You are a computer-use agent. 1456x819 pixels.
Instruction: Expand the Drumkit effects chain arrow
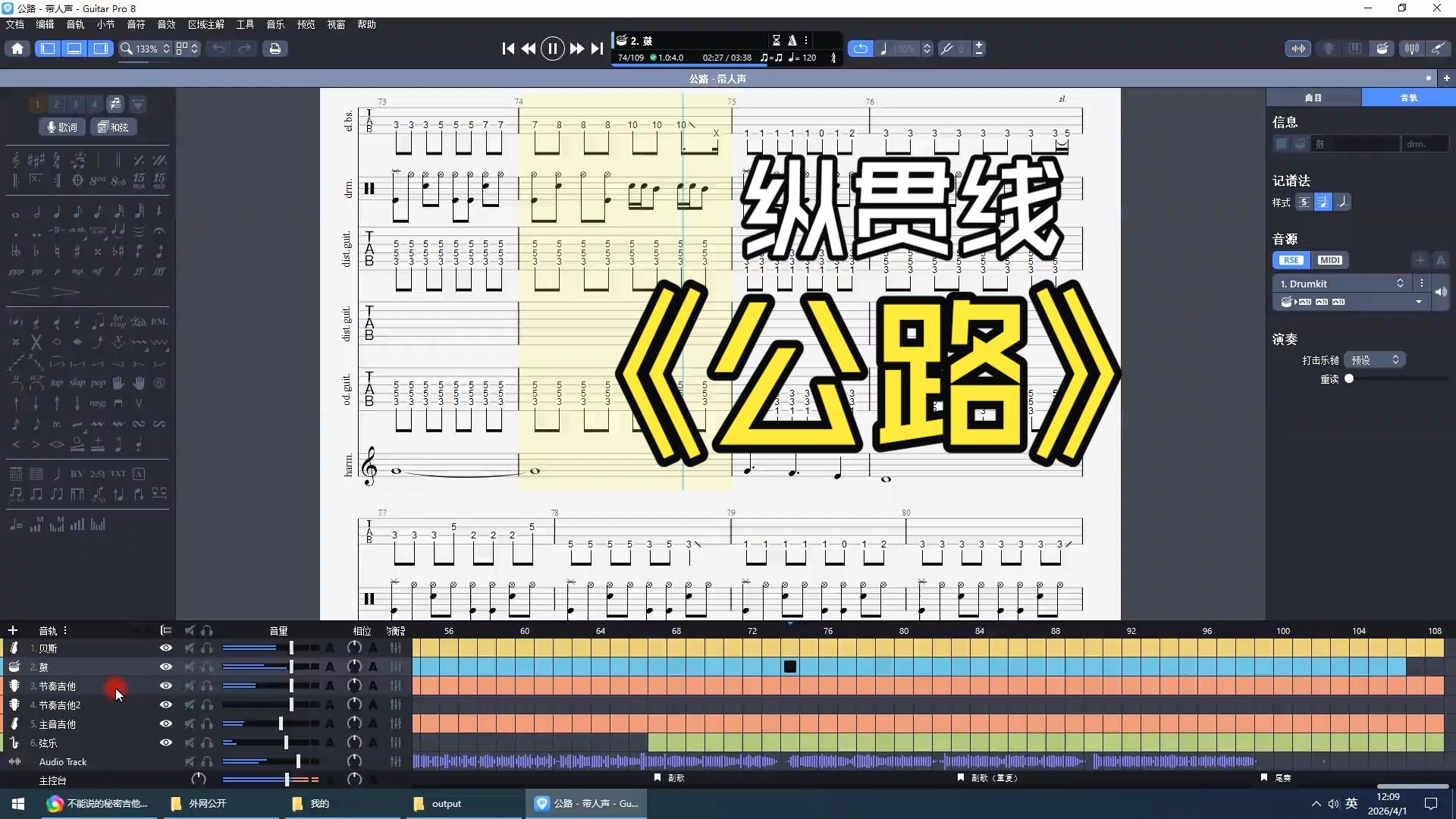1419,302
